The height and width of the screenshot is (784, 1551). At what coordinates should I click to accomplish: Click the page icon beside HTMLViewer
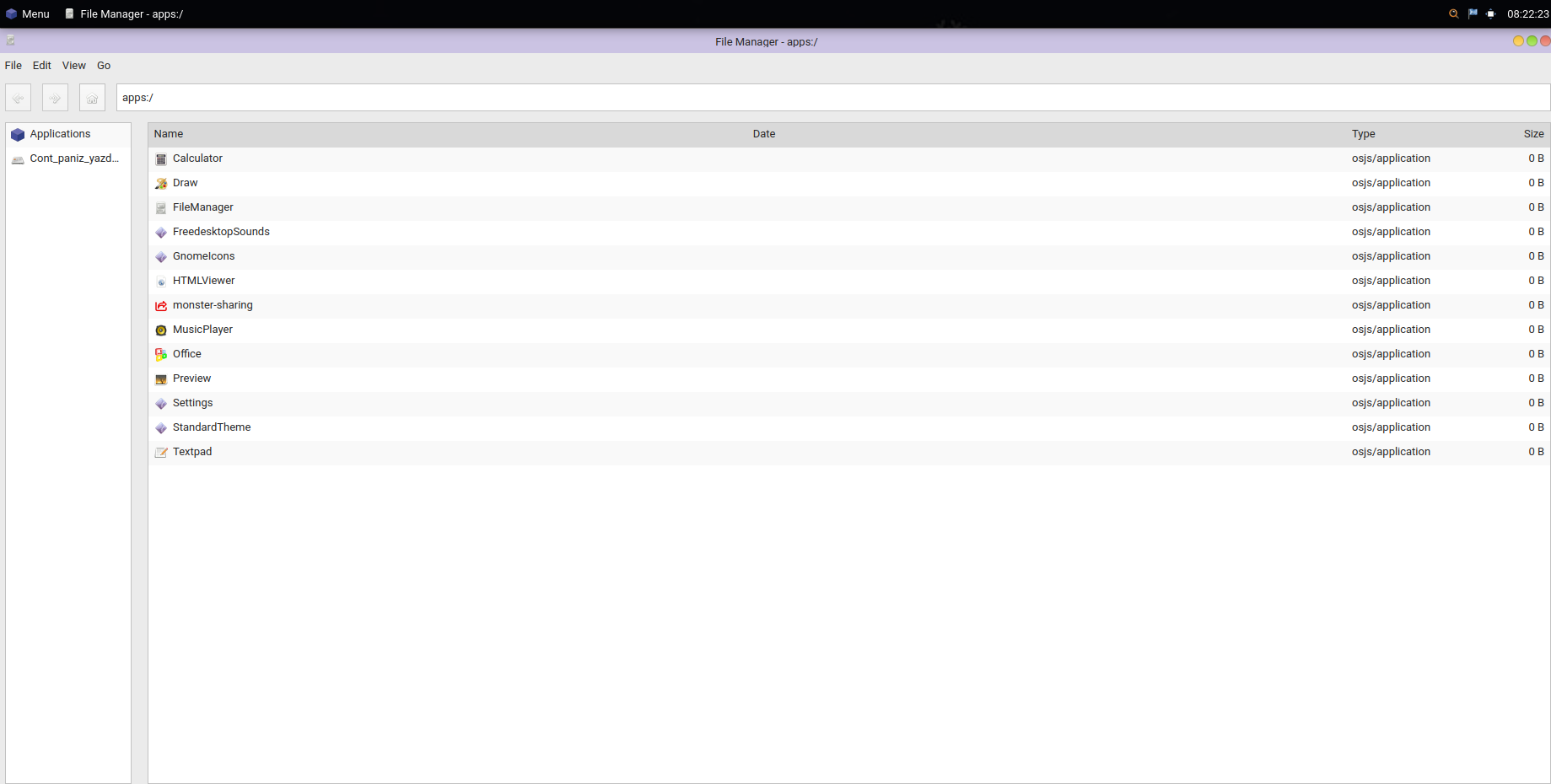pos(161,282)
